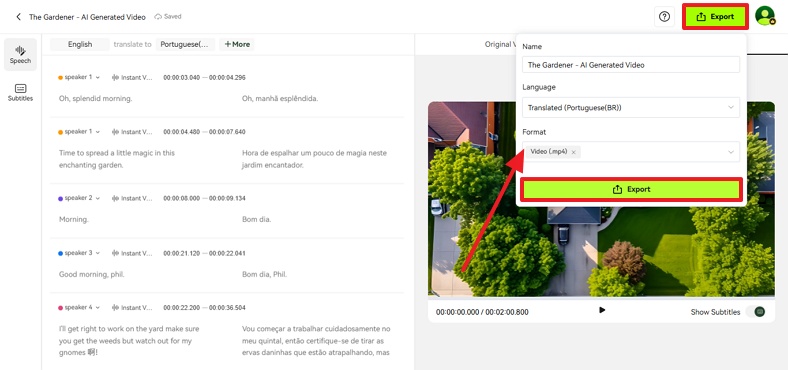Go back using the left arrow

coord(18,17)
